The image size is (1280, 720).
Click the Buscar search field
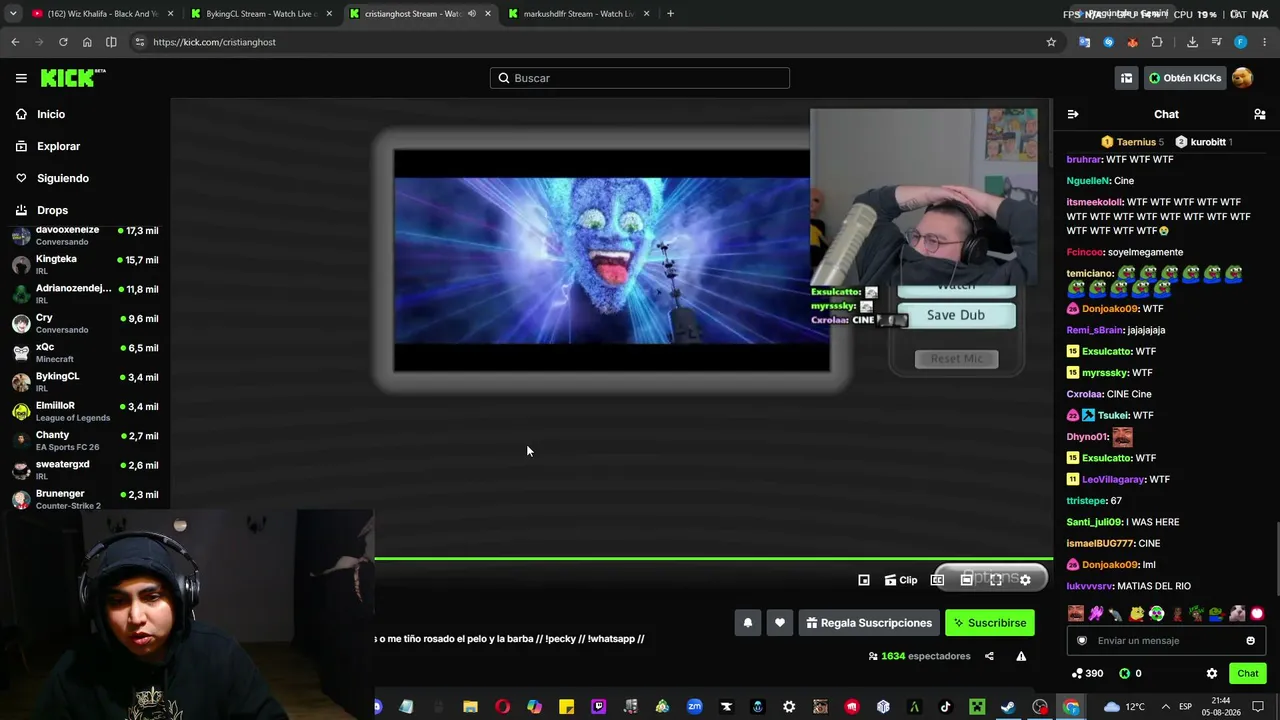[640, 78]
